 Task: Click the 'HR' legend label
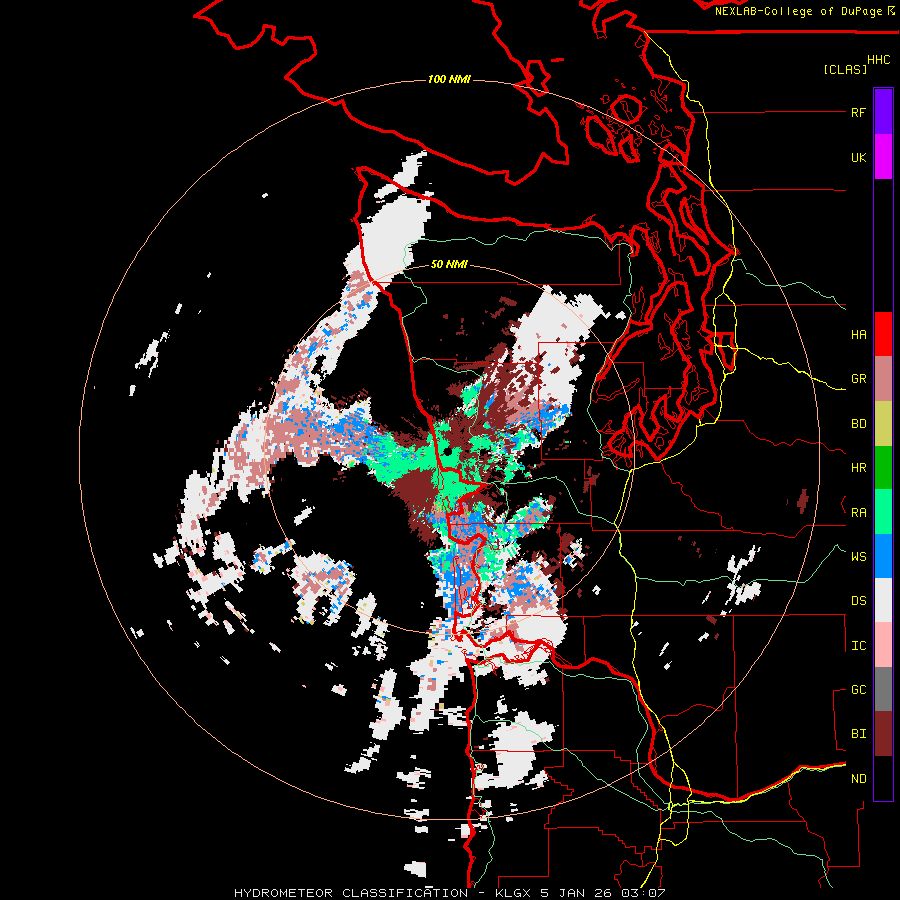858,468
